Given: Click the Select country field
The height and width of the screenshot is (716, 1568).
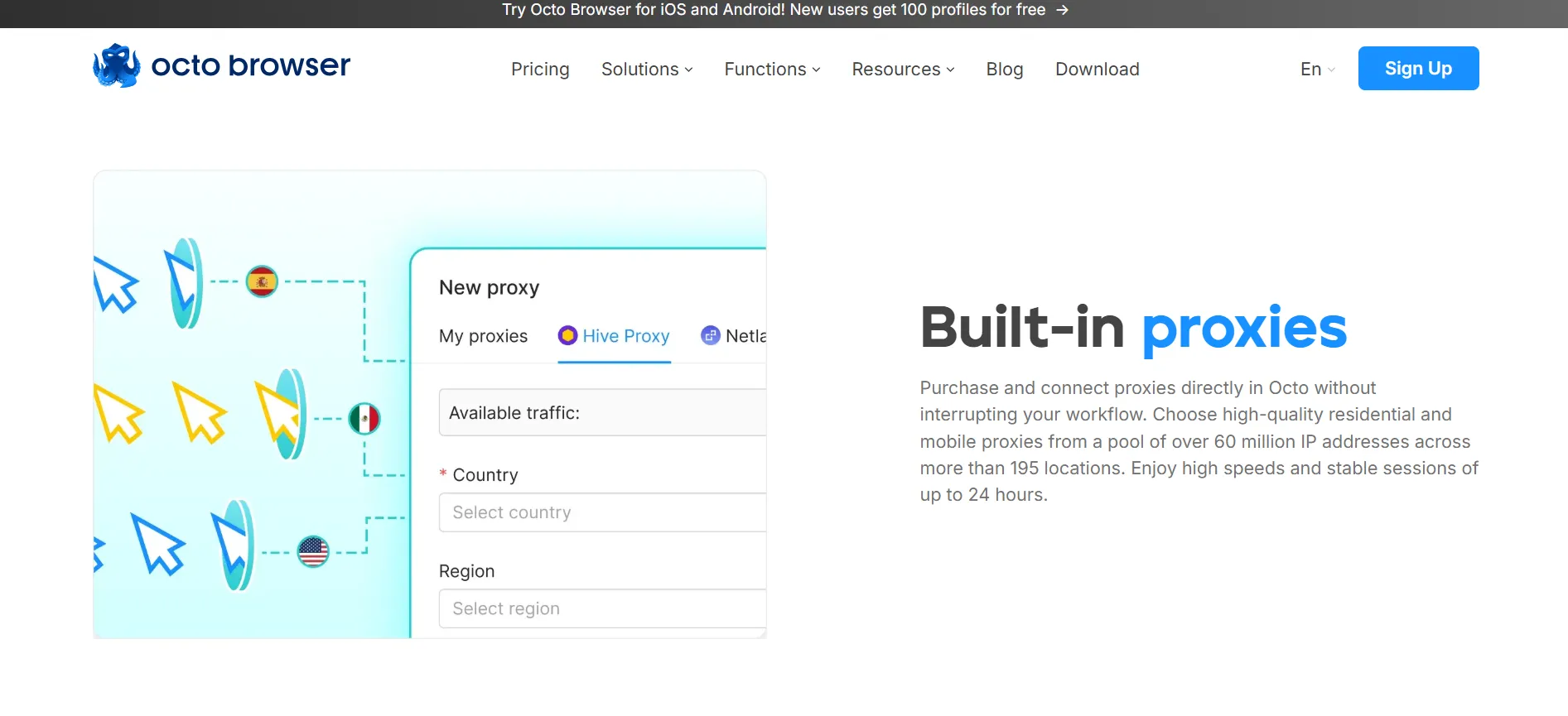Looking at the screenshot, I should (x=602, y=512).
